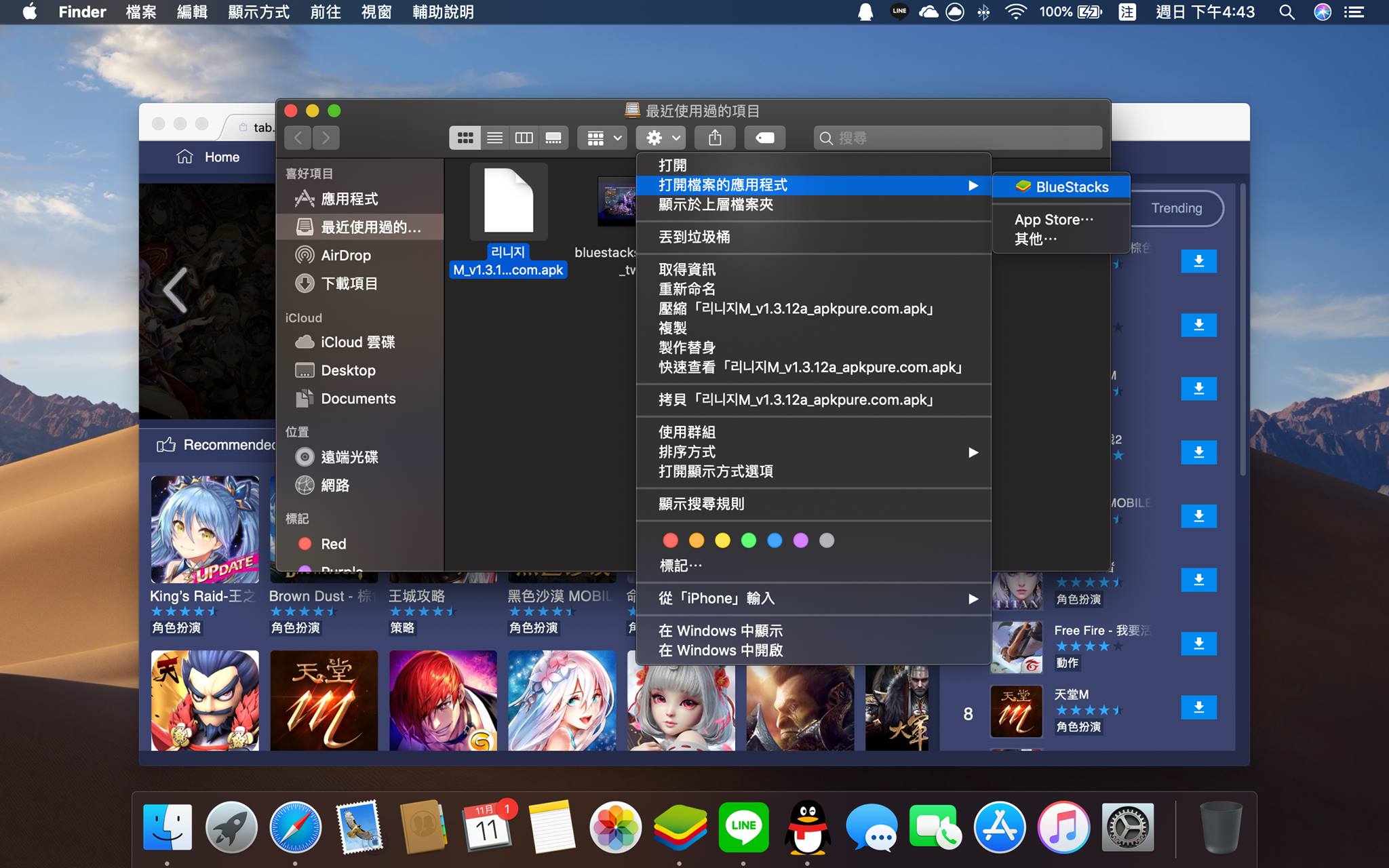Choose 顯示搜尋規則 from the menu

814,504
